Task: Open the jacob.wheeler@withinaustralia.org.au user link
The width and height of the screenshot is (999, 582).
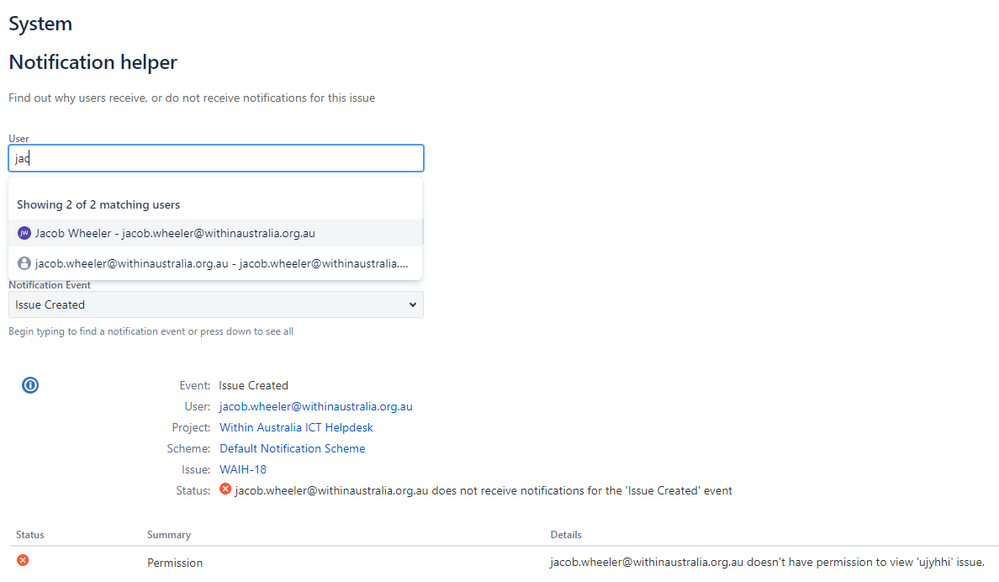Action: point(315,407)
